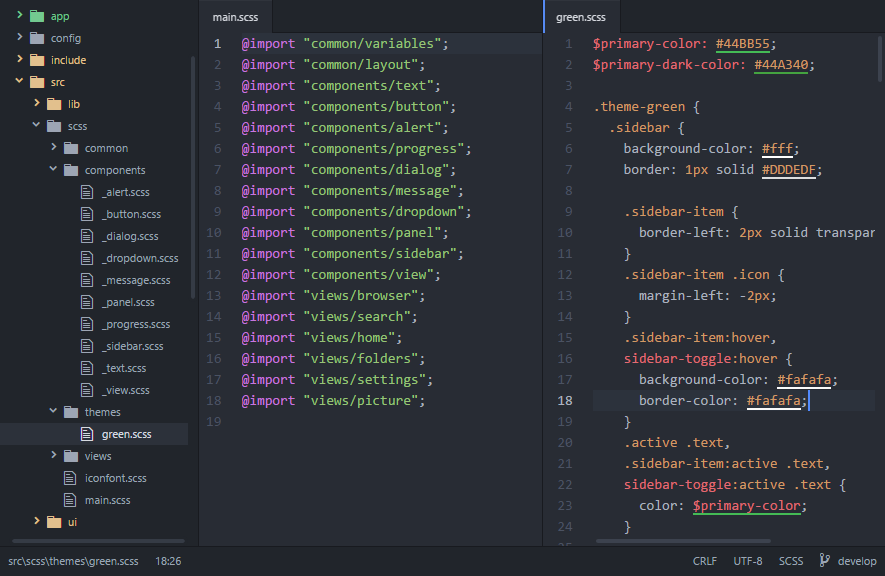
Task: Click the git branch icon in status bar
Action: [825, 560]
